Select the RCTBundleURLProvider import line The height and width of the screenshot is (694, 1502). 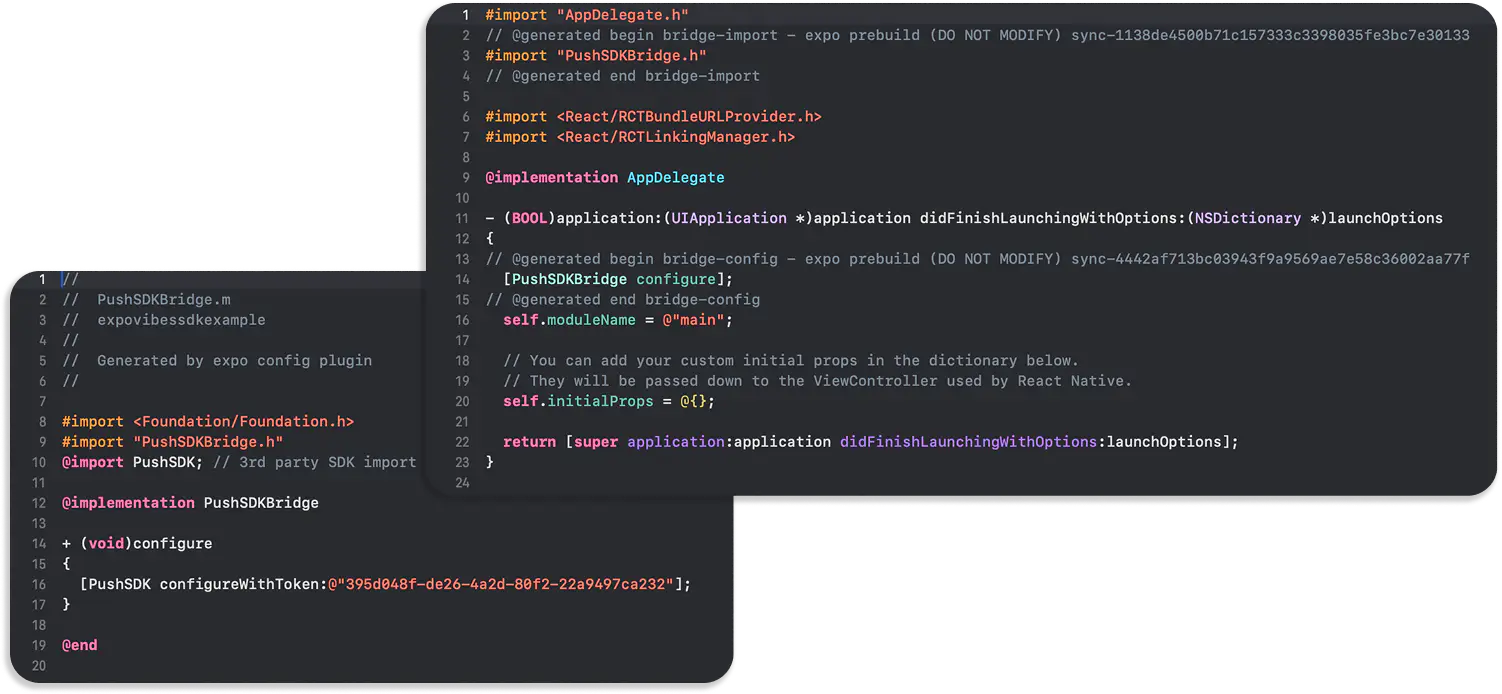pos(652,116)
